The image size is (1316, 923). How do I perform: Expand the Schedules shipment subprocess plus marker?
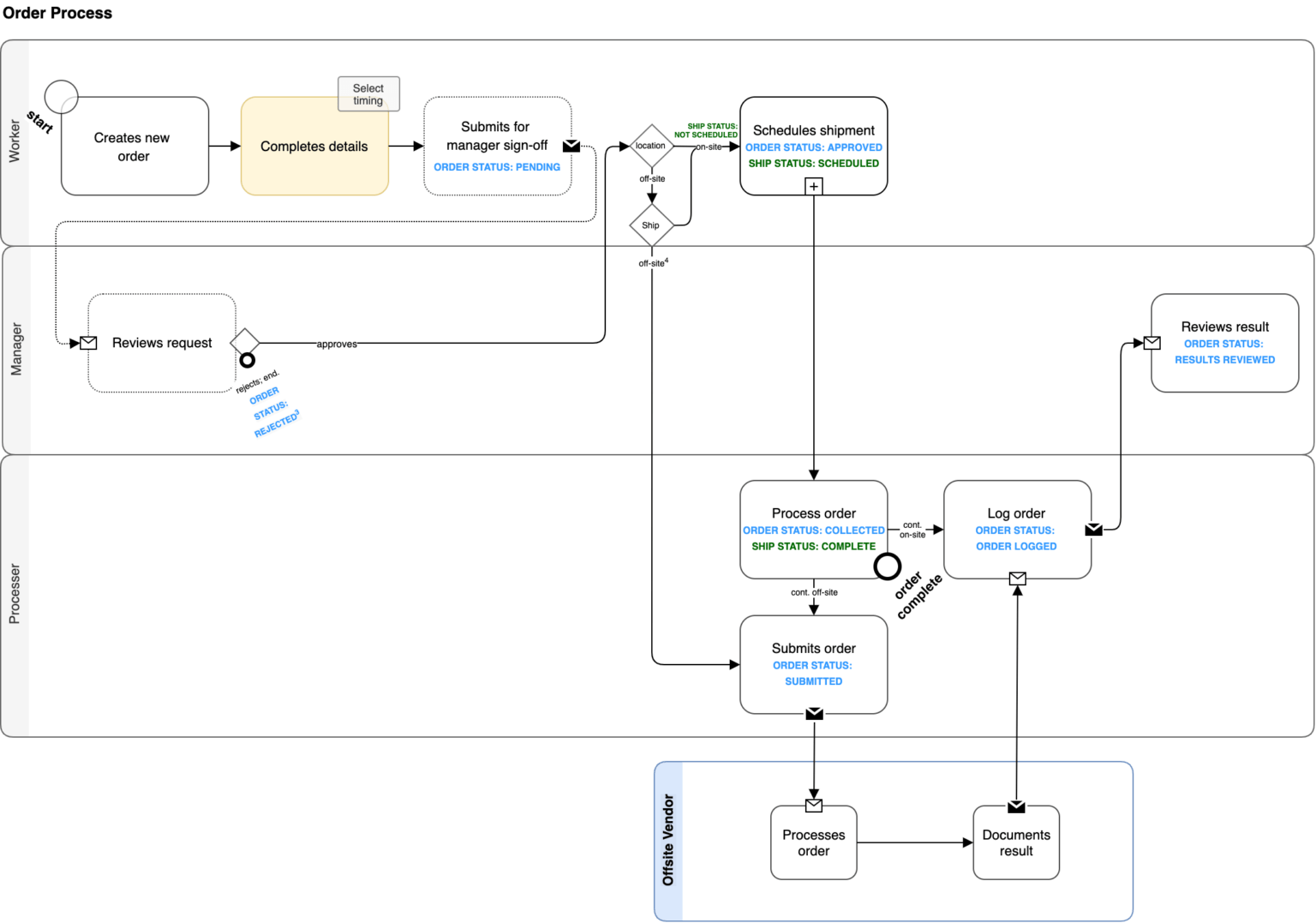tap(814, 186)
